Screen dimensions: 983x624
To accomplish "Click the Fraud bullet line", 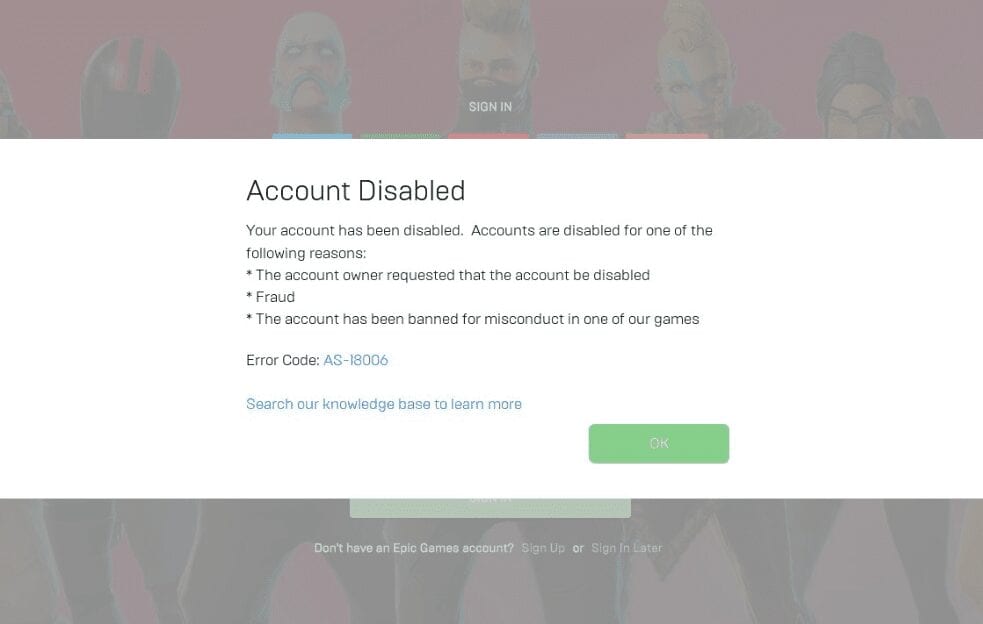I will [270, 297].
